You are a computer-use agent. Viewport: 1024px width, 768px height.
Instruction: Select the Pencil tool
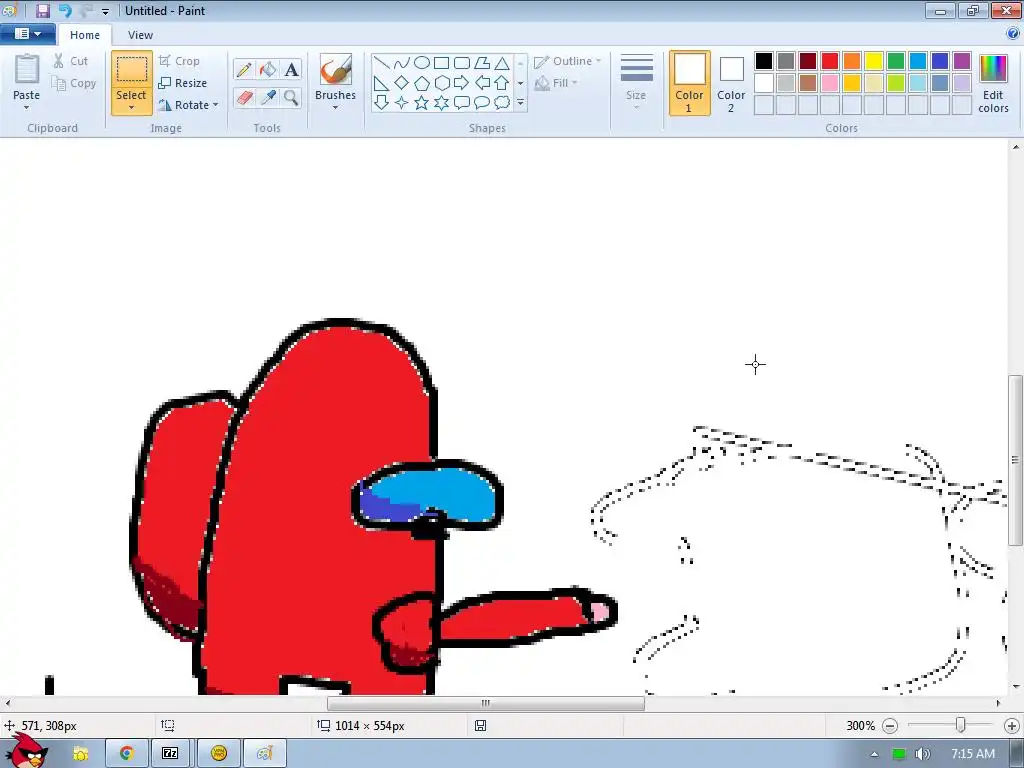pos(244,69)
